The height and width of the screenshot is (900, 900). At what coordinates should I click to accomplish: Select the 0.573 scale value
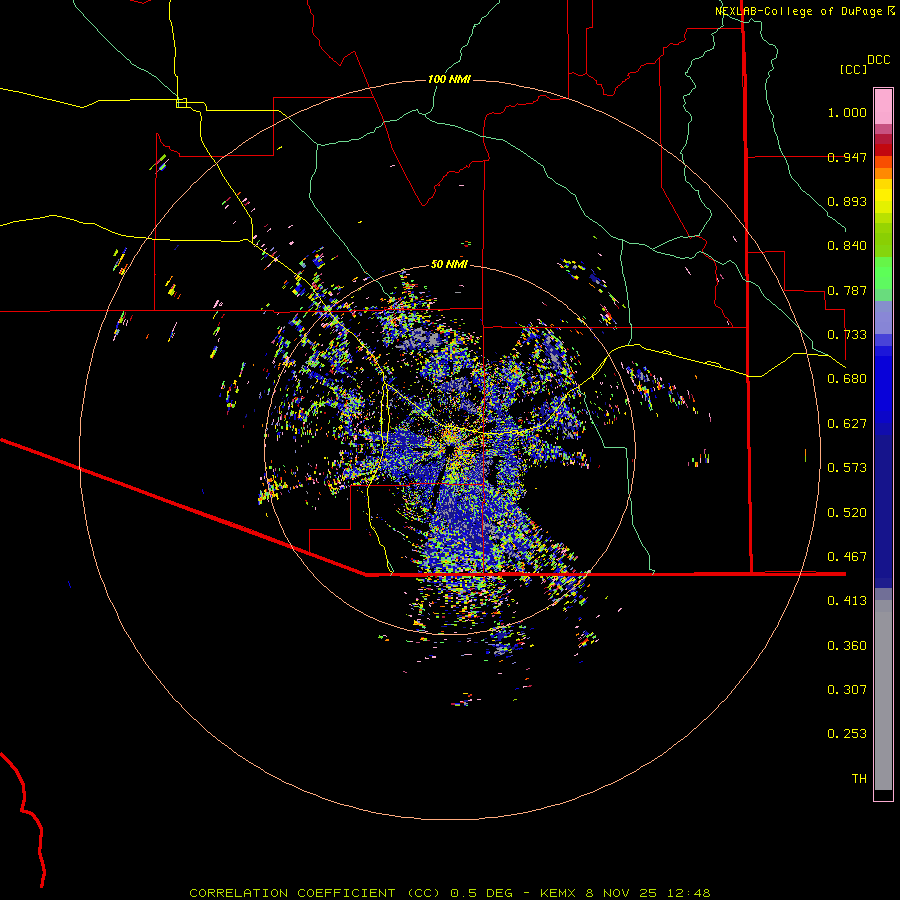[x=847, y=468]
